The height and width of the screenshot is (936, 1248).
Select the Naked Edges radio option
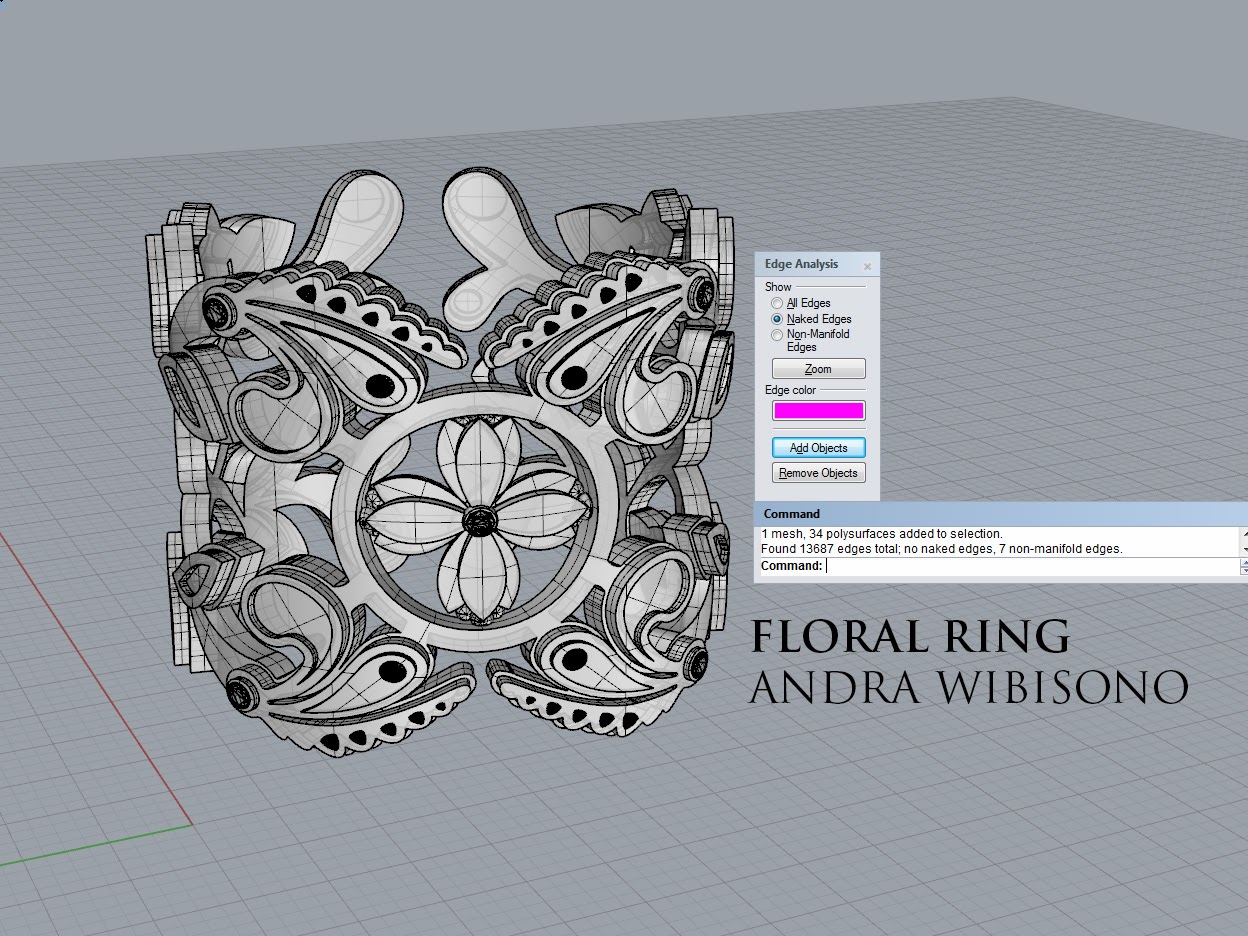[x=777, y=319]
